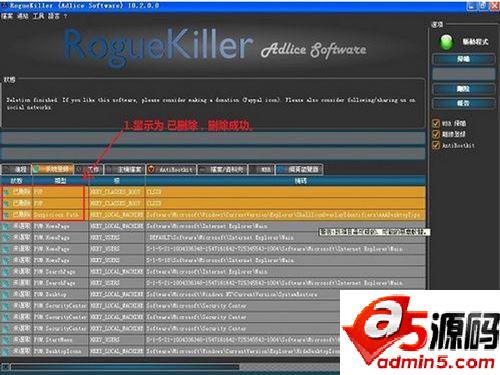Toggle the PUM.Desktop row checkbox
Screen dimensions: 500x375
(6, 294)
